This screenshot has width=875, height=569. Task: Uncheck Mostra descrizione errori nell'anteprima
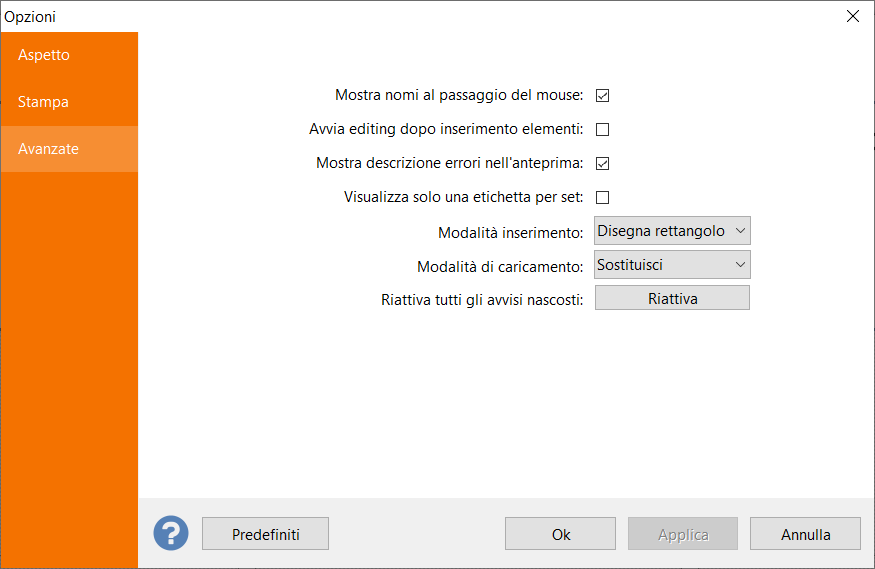tap(603, 163)
